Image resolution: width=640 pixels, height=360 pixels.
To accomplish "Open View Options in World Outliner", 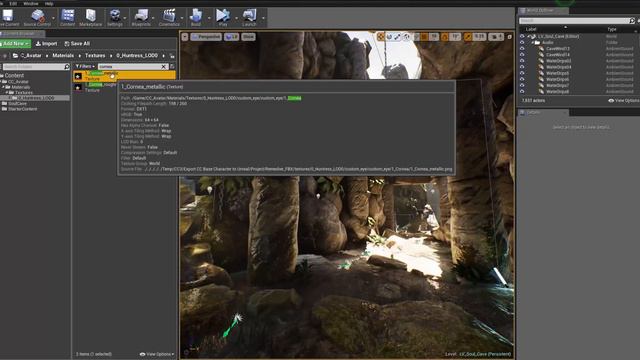I will tap(624, 100).
